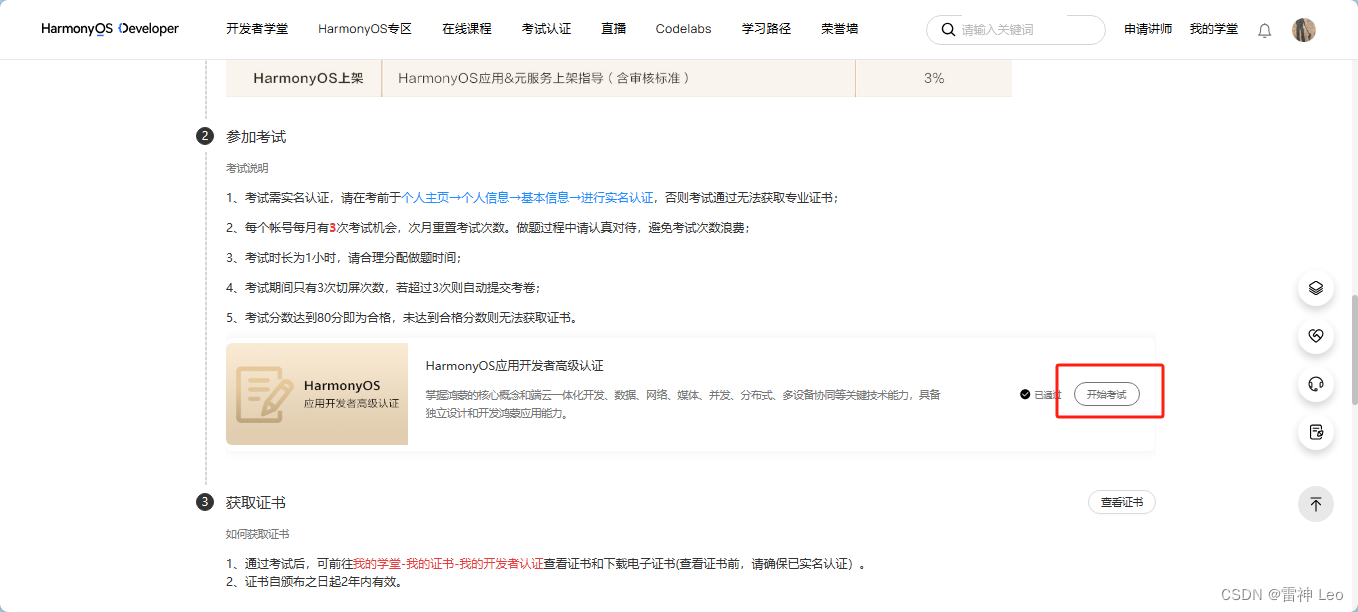Click the HarmonyOS Developer logo
The image size is (1358, 612).
[x=110, y=29]
